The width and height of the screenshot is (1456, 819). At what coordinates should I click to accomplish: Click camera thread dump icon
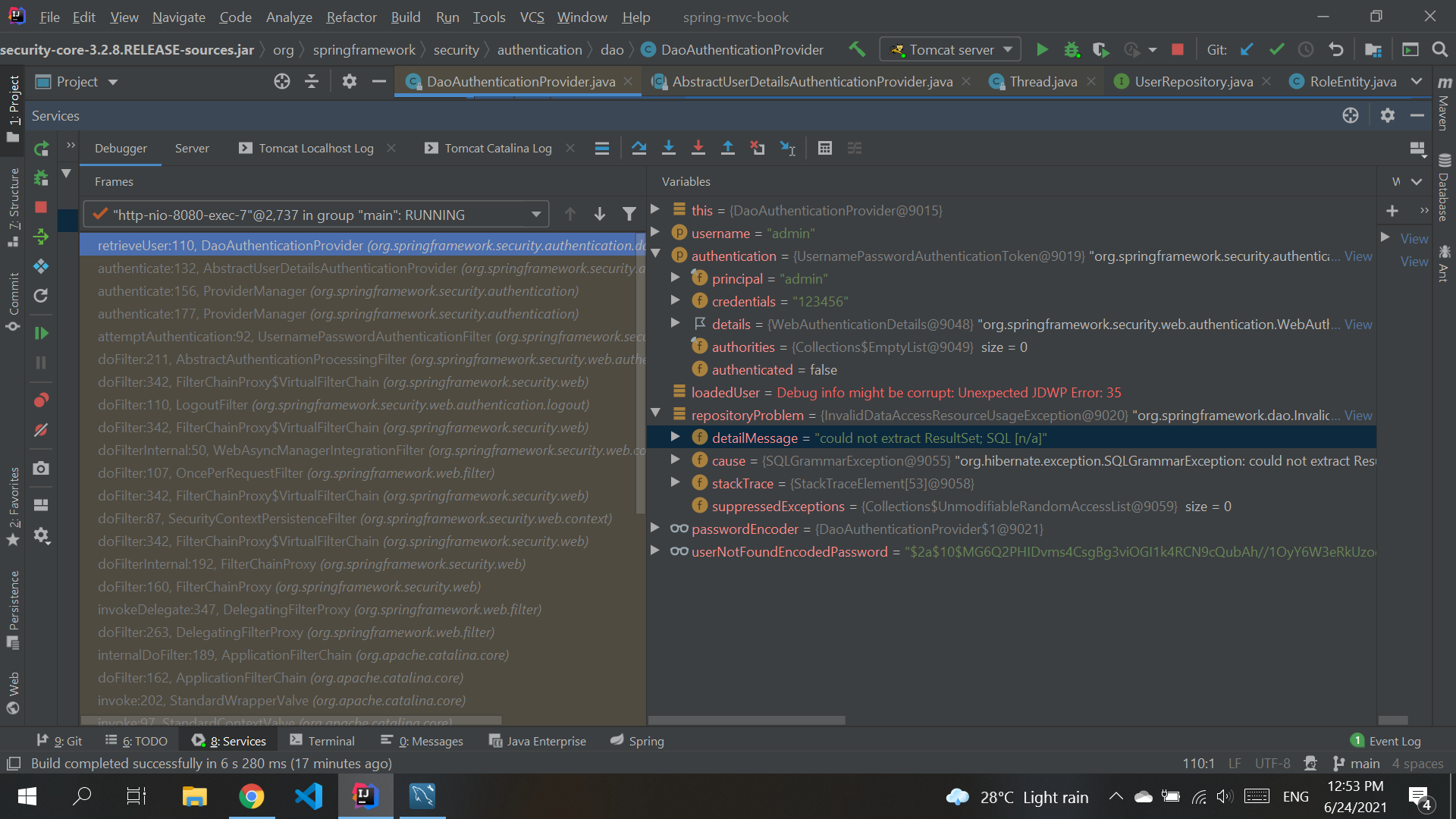coord(41,468)
